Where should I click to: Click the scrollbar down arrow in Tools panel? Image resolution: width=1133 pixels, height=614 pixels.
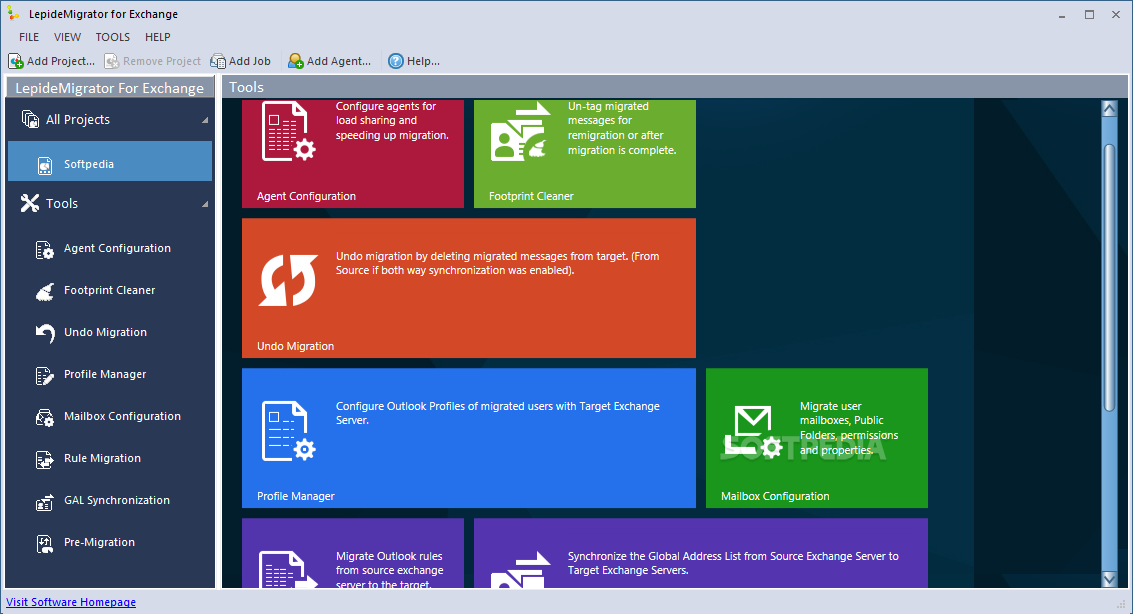pos(1109,579)
